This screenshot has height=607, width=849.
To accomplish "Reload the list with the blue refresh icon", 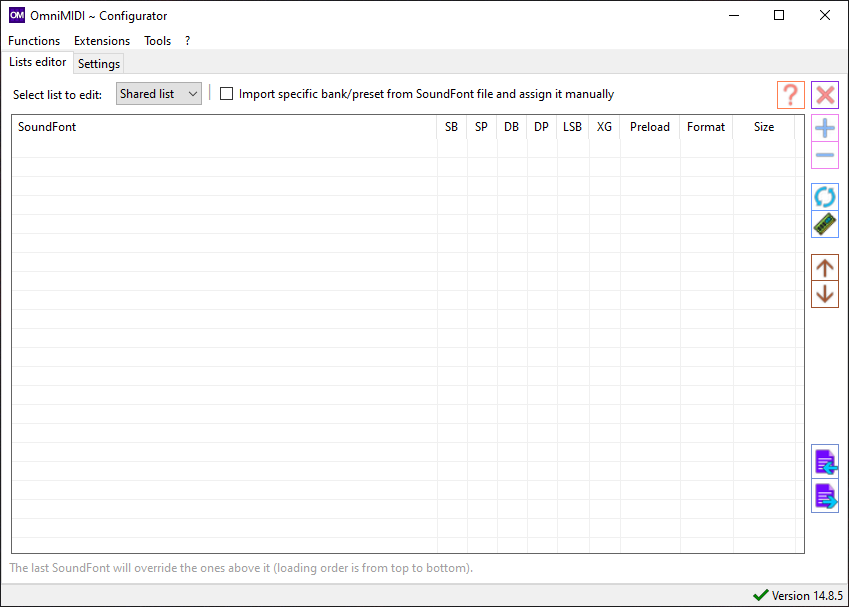I will tap(825, 197).
